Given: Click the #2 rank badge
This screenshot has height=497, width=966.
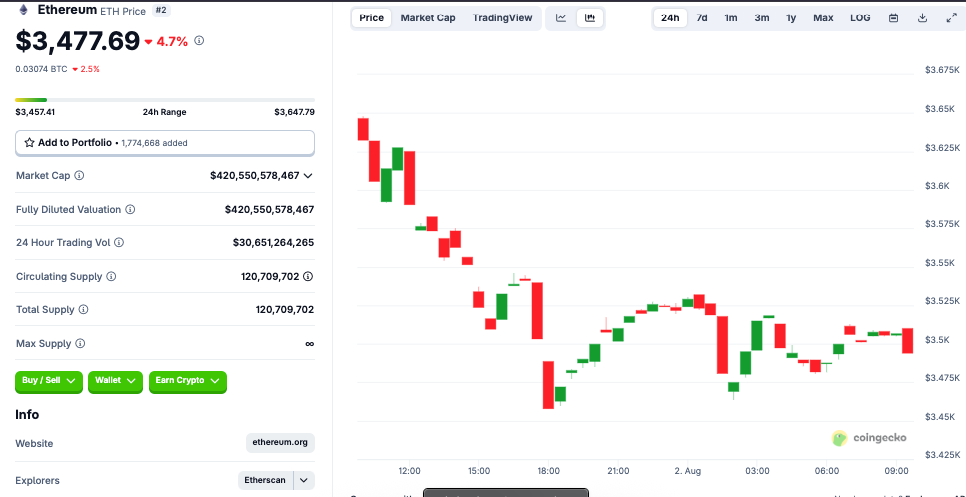Looking at the screenshot, I should coord(160,10).
